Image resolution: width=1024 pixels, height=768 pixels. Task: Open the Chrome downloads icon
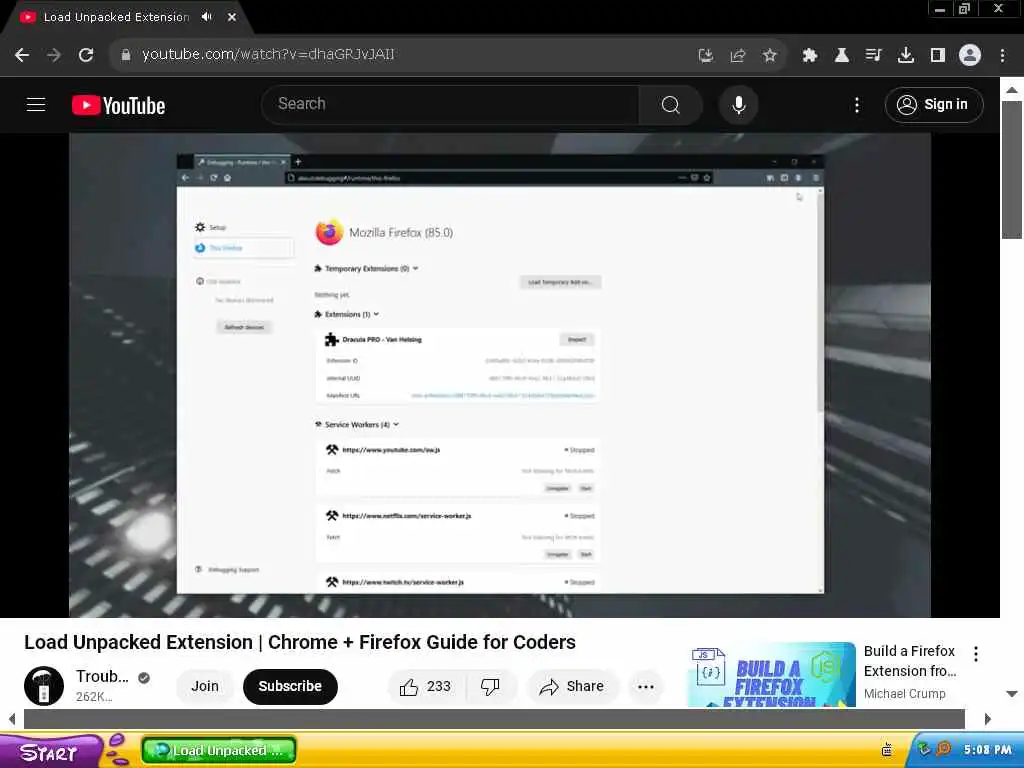[906, 56]
